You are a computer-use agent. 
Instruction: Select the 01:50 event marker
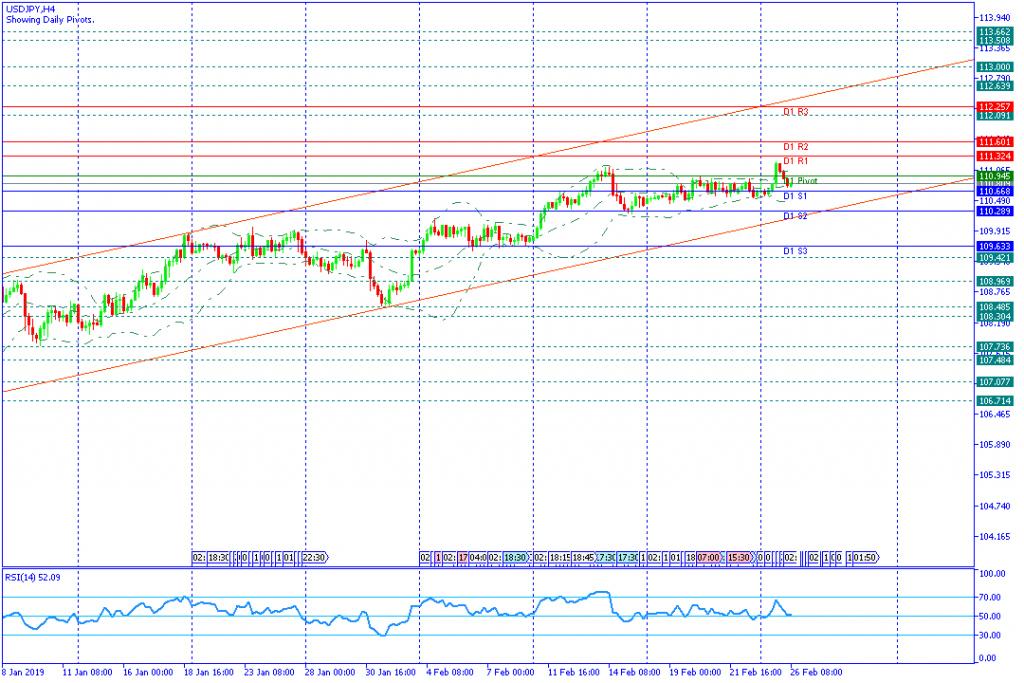click(865, 557)
